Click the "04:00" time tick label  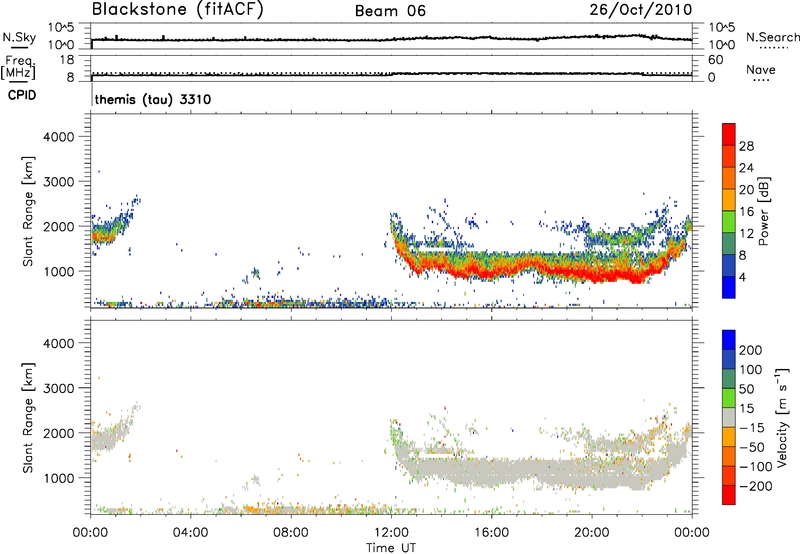click(x=190, y=533)
